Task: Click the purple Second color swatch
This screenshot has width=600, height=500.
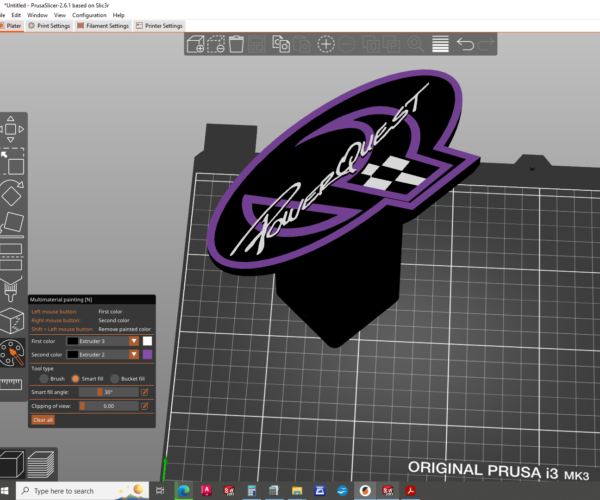Action: 147,355
